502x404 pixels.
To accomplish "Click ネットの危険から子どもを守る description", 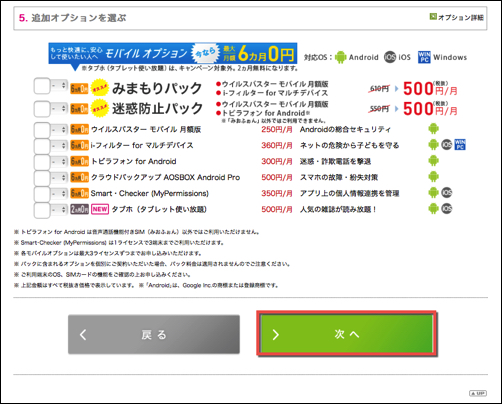I will [349, 145].
